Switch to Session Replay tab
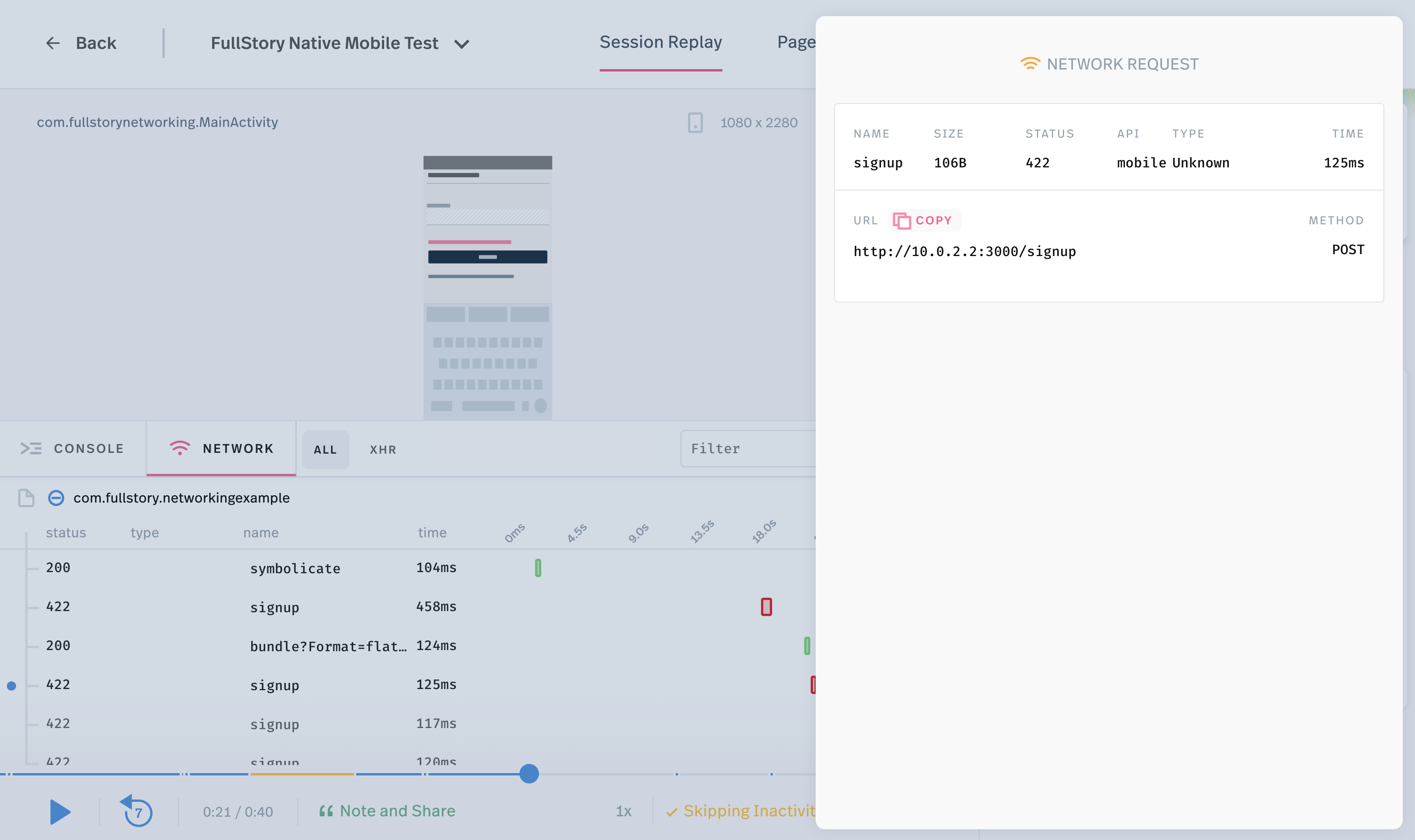The width and height of the screenshot is (1415, 840). point(660,42)
